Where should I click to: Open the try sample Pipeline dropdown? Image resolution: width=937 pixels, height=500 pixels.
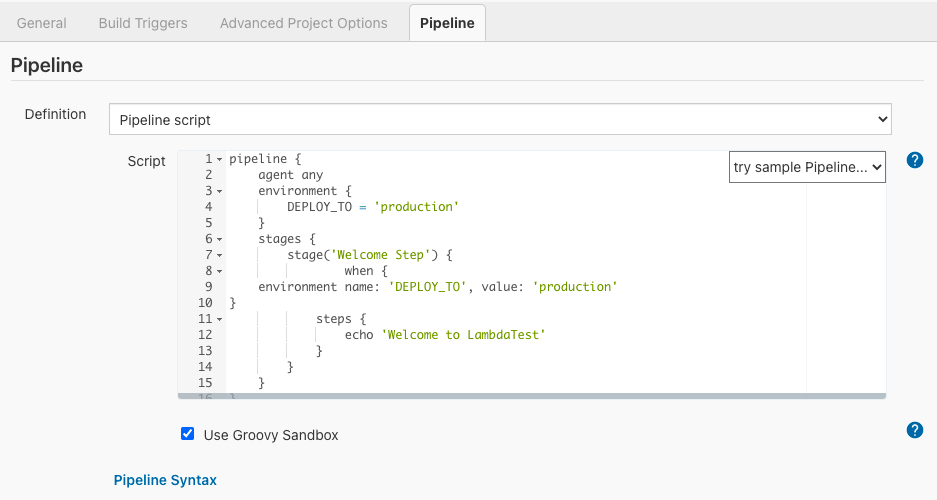pyautogui.click(x=807, y=167)
